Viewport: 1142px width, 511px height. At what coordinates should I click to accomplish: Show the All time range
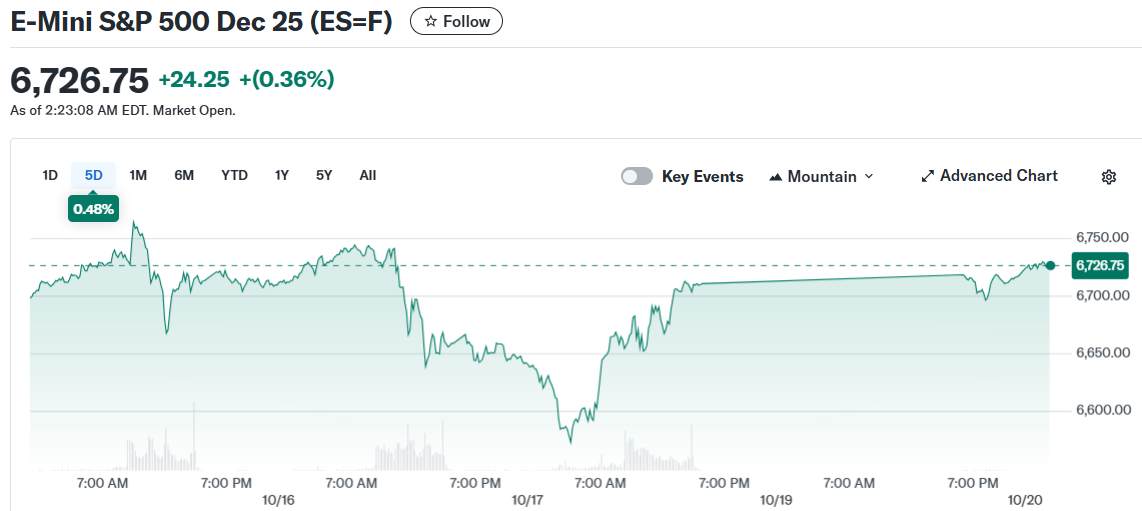coord(368,175)
